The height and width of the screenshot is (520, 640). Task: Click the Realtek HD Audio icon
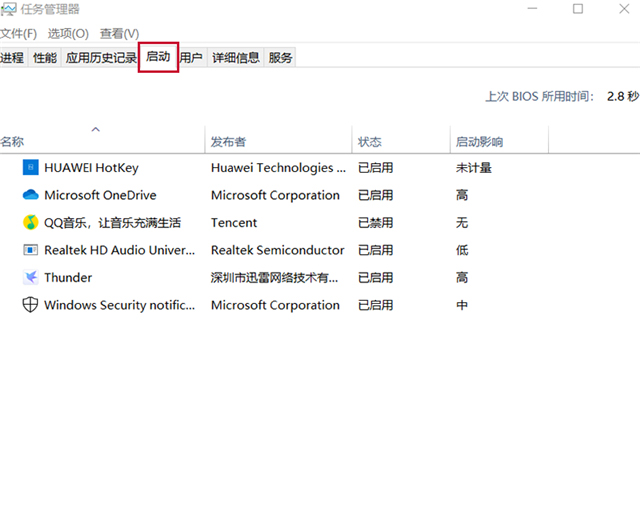point(30,250)
